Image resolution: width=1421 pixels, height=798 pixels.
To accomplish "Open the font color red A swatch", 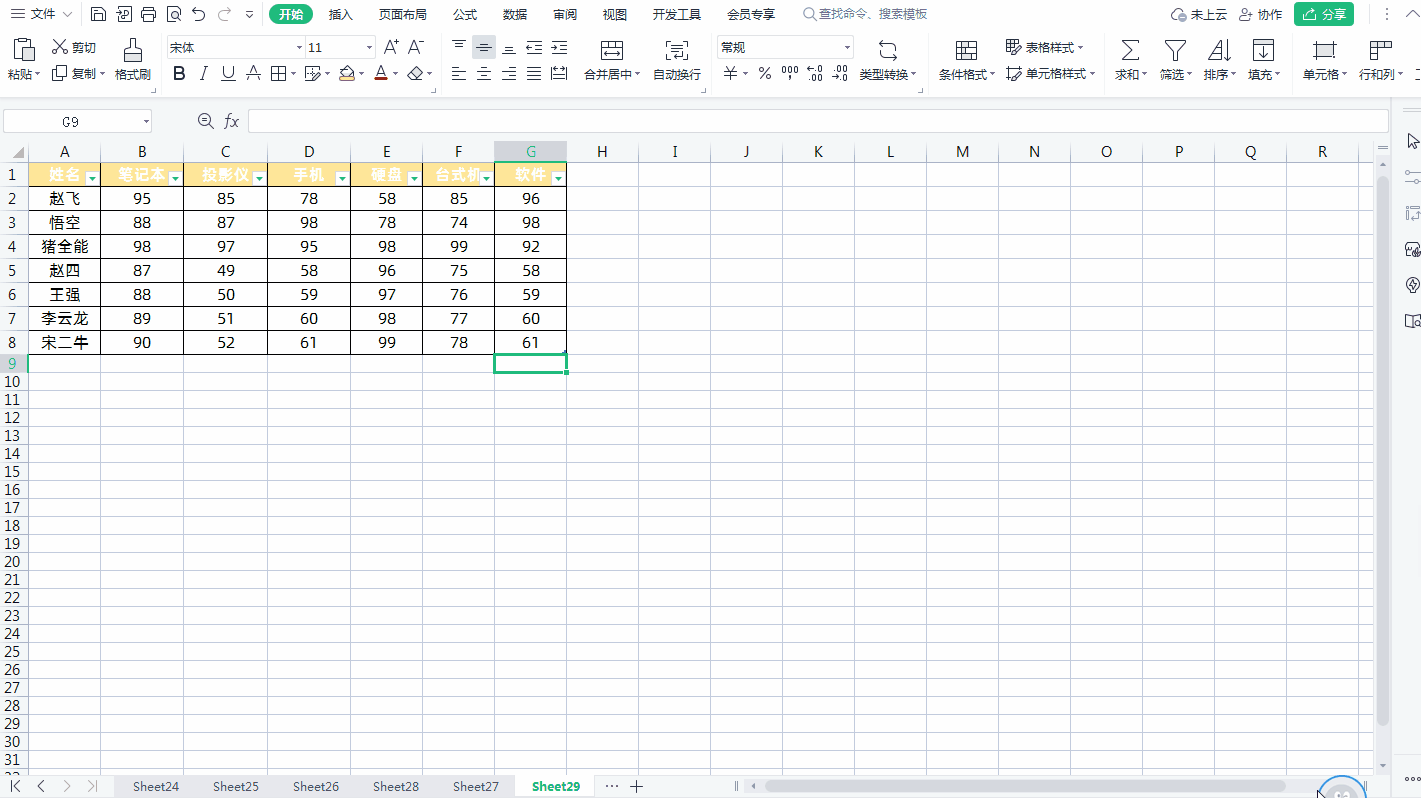I will (380, 73).
